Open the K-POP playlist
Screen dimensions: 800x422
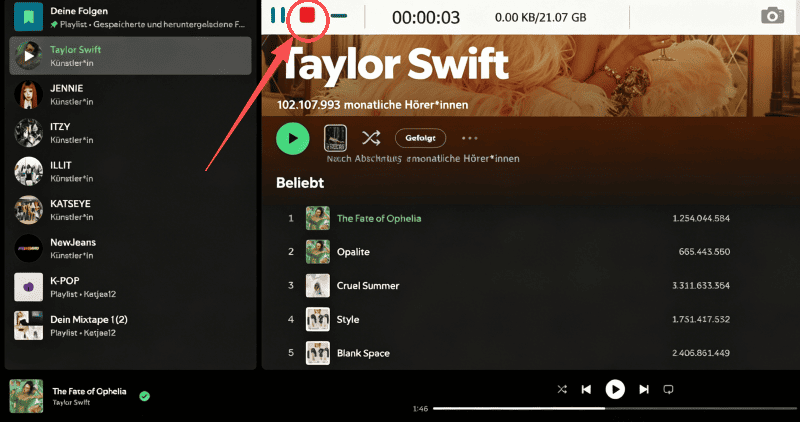pyautogui.click(x=130, y=287)
